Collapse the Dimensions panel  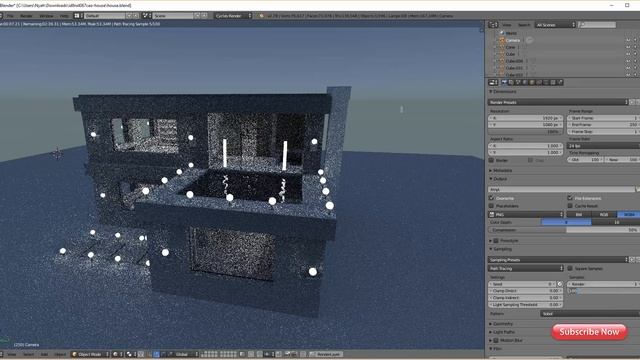tap(503, 92)
